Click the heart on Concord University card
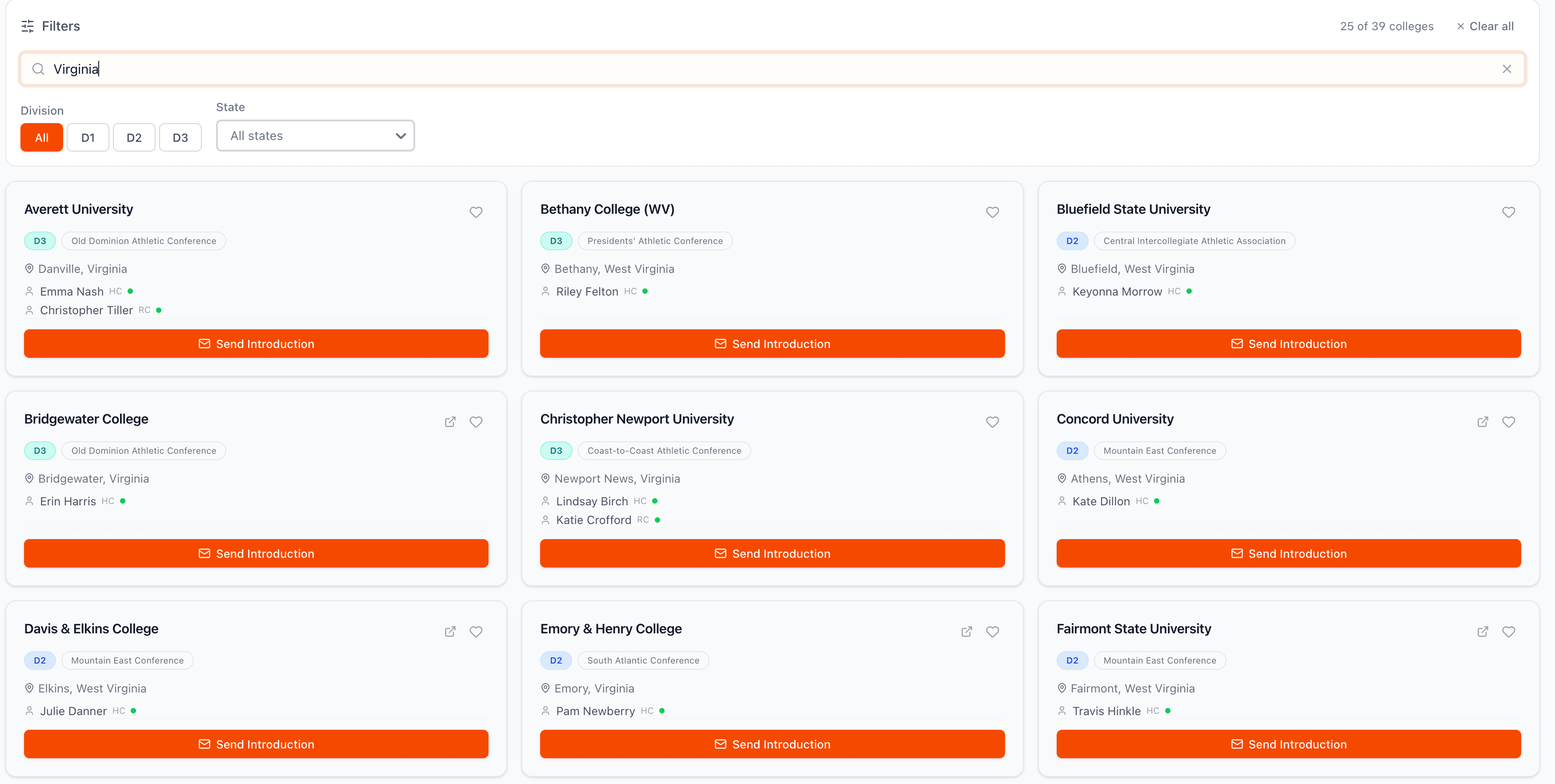The width and height of the screenshot is (1555, 784). 1508,422
